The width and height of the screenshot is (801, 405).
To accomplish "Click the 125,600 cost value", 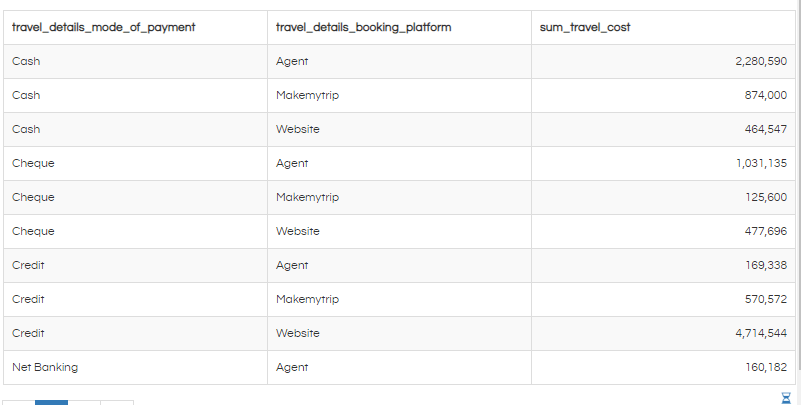I will tap(766, 197).
